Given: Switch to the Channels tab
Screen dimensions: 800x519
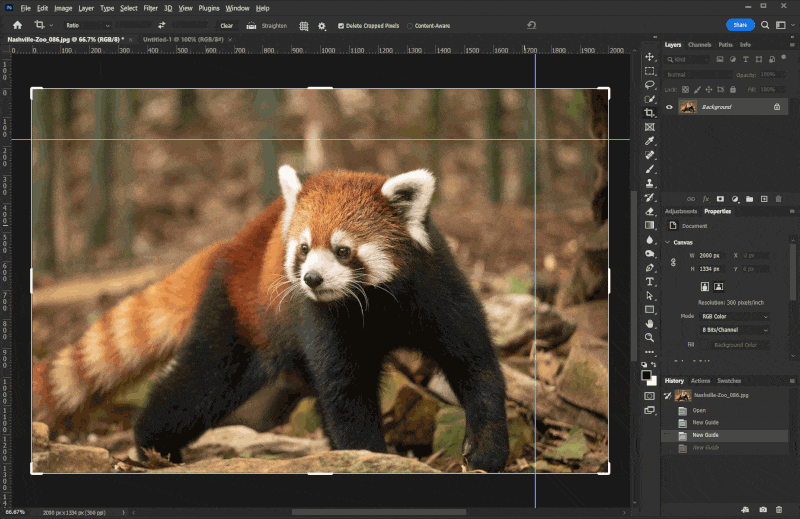Looking at the screenshot, I should [699, 45].
